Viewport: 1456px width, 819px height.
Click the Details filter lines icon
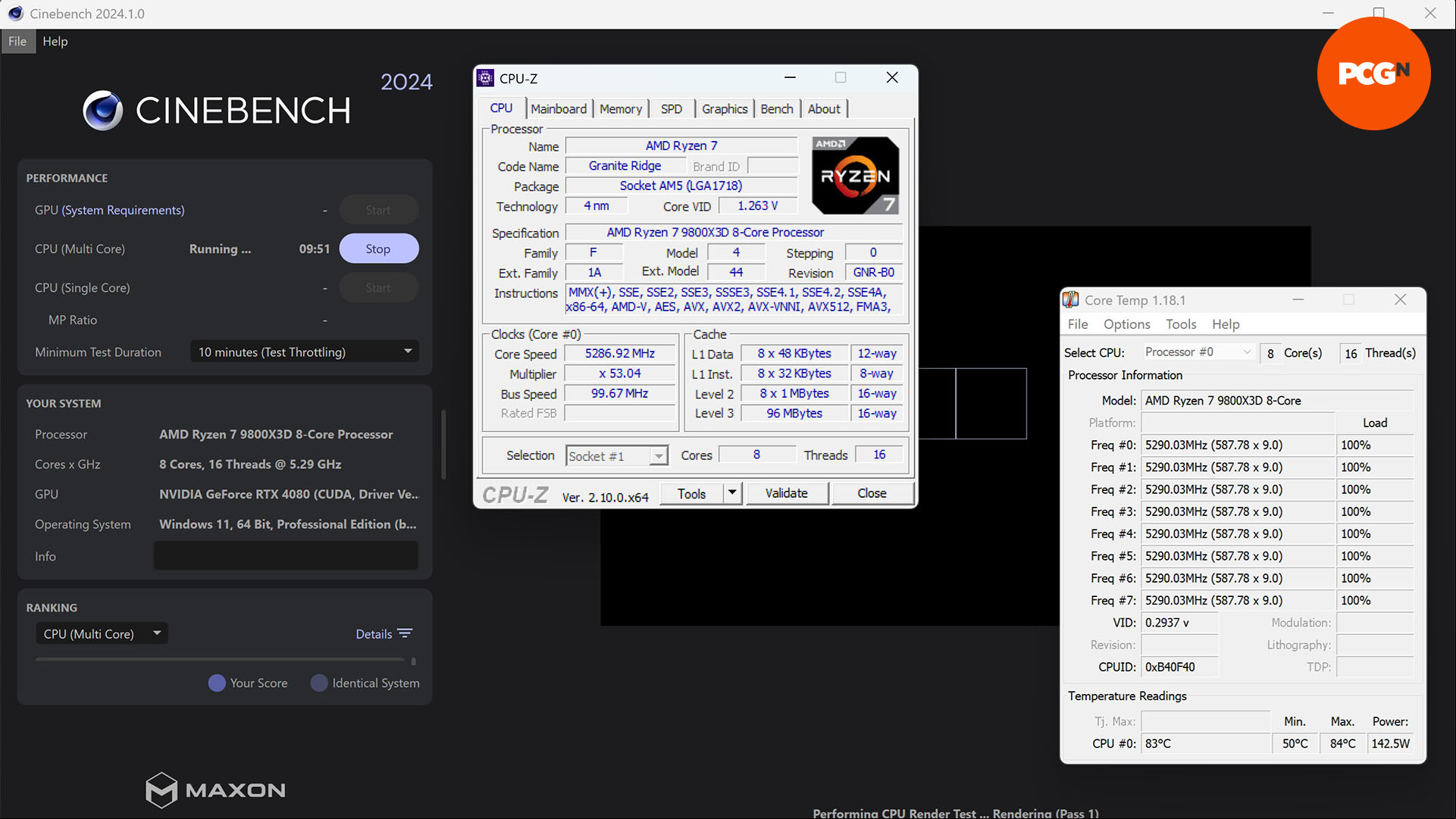tap(405, 633)
